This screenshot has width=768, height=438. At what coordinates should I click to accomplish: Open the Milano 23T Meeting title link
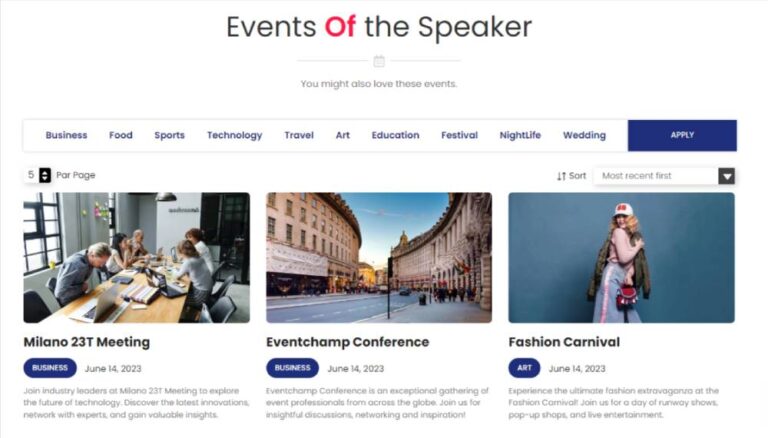click(x=87, y=342)
